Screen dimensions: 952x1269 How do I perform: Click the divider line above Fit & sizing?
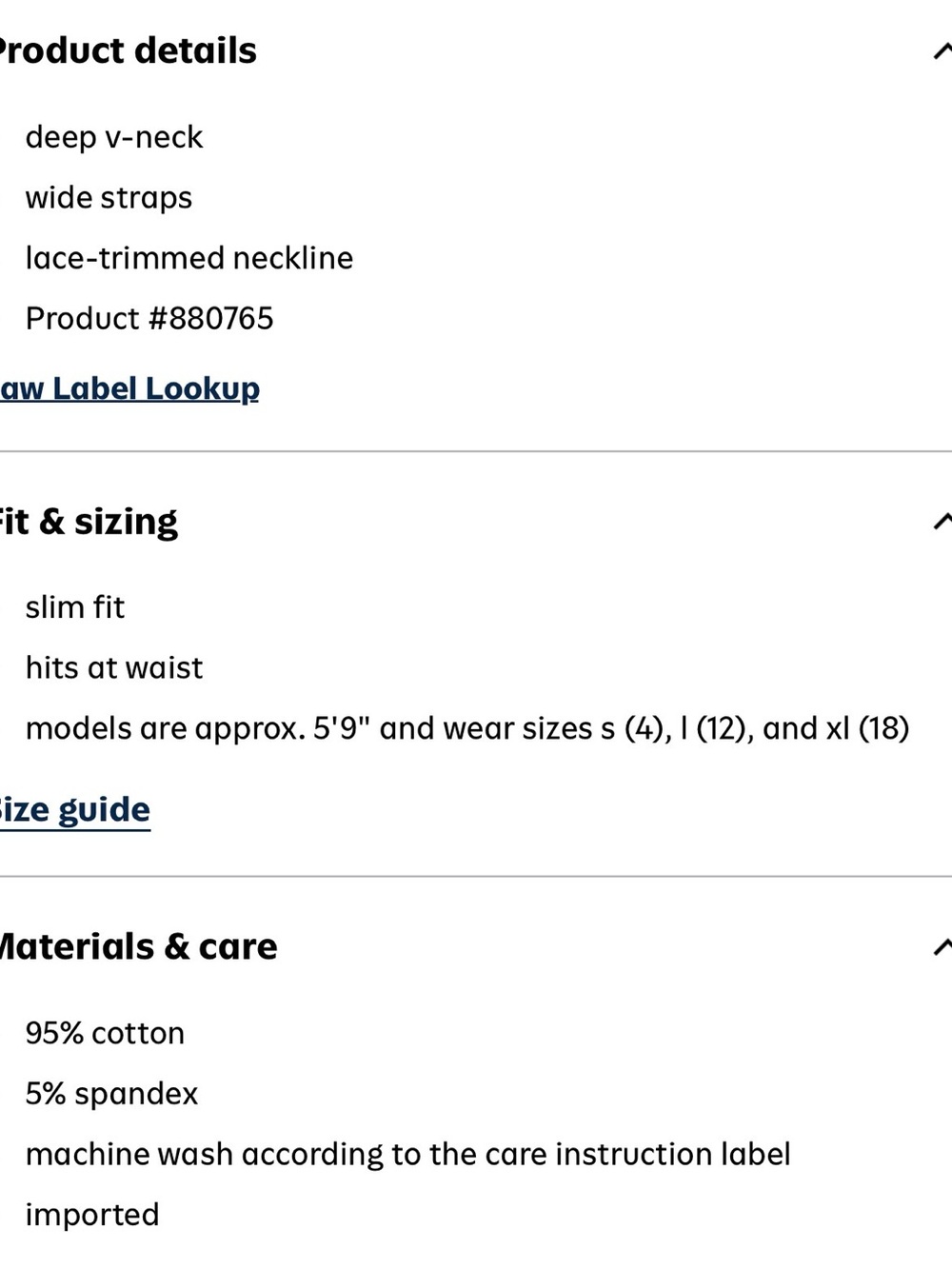pos(476,451)
